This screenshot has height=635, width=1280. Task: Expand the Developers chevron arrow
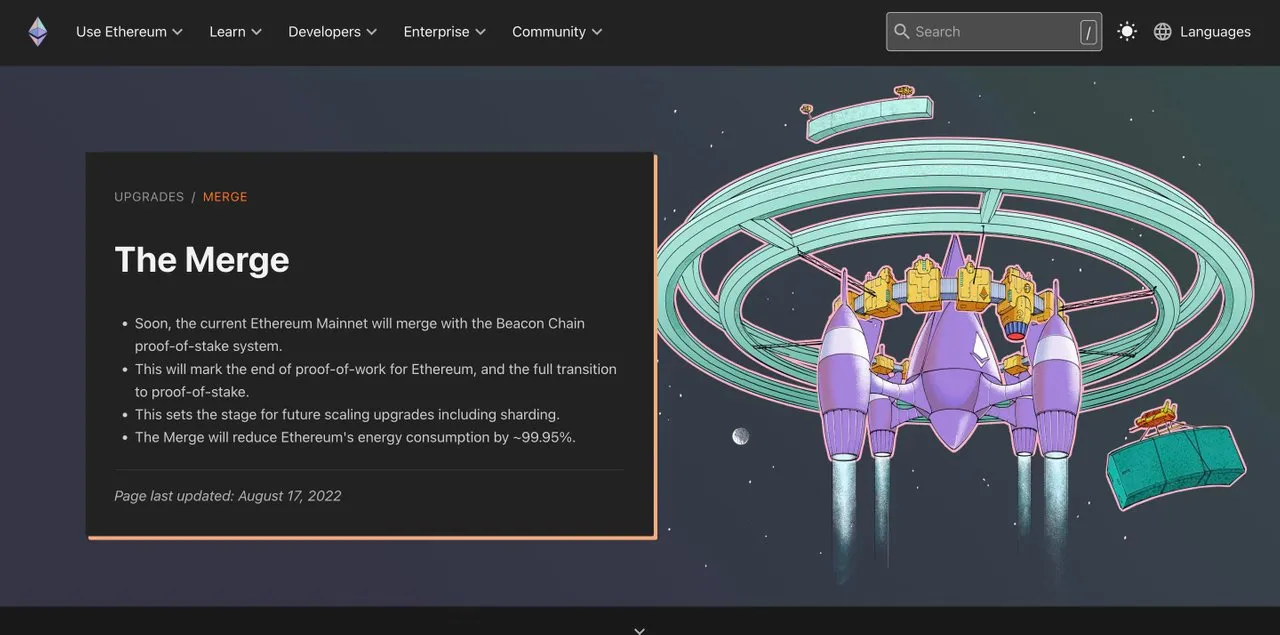(371, 32)
